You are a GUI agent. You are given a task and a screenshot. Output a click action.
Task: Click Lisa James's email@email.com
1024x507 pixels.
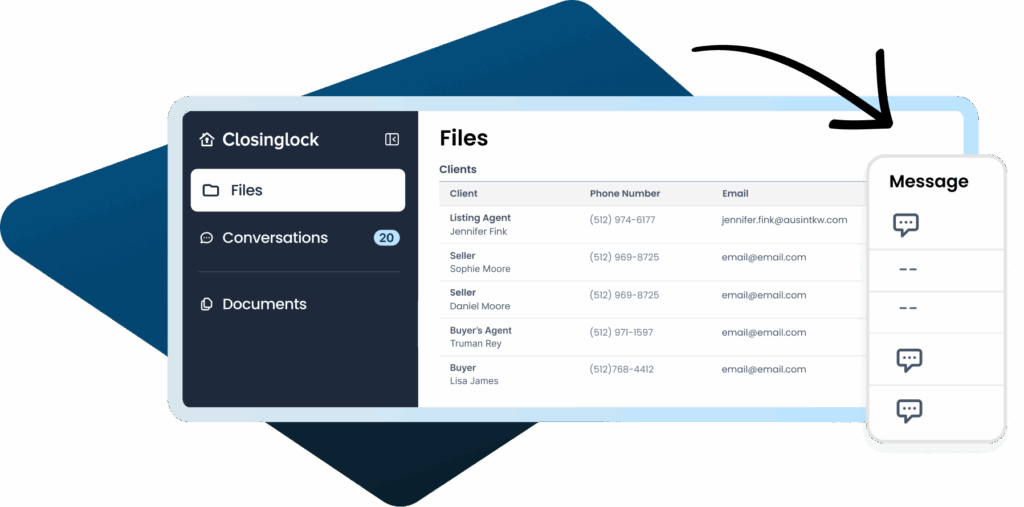tap(764, 369)
